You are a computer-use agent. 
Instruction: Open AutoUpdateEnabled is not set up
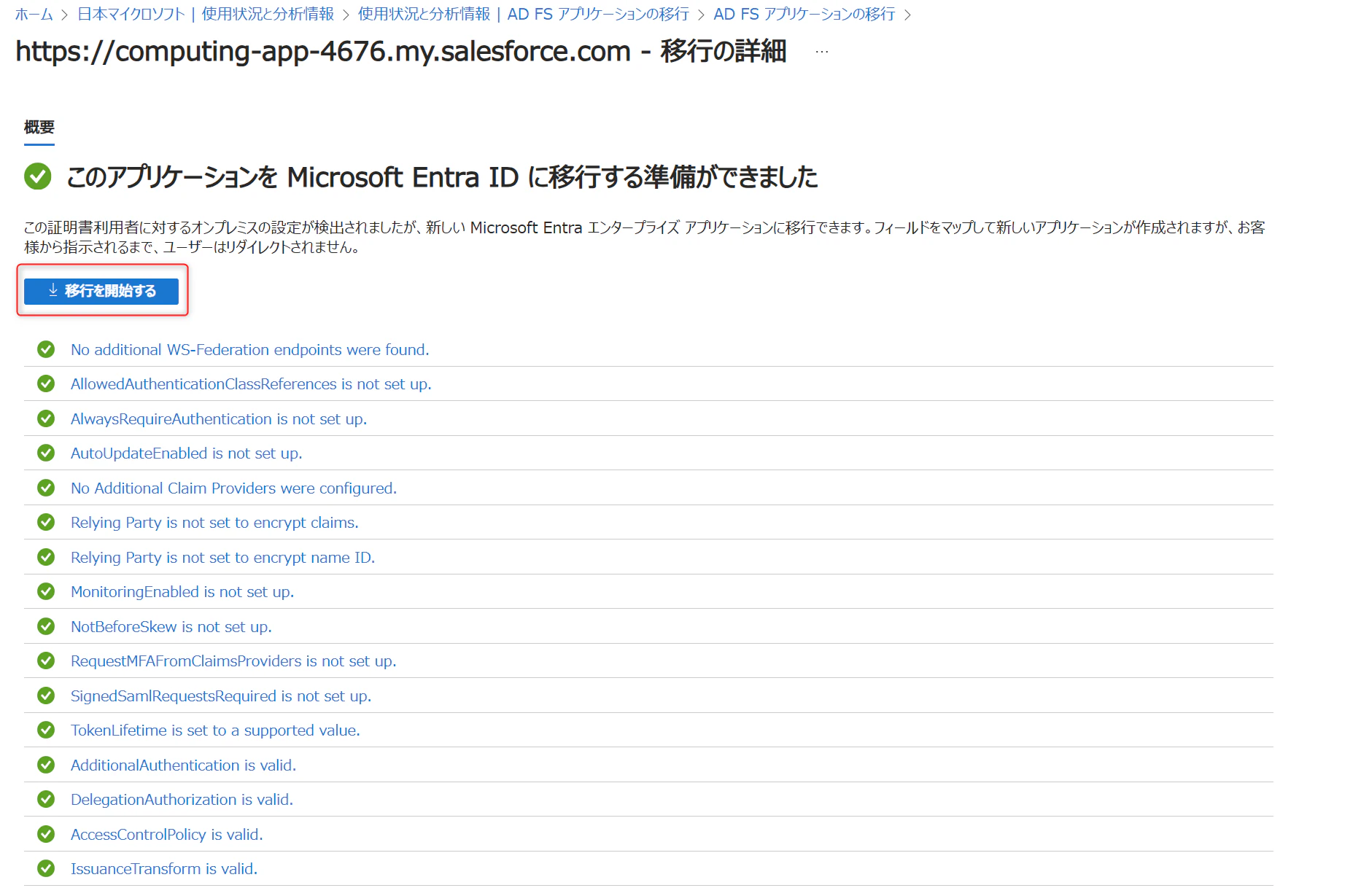pyautogui.click(x=187, y=453)
